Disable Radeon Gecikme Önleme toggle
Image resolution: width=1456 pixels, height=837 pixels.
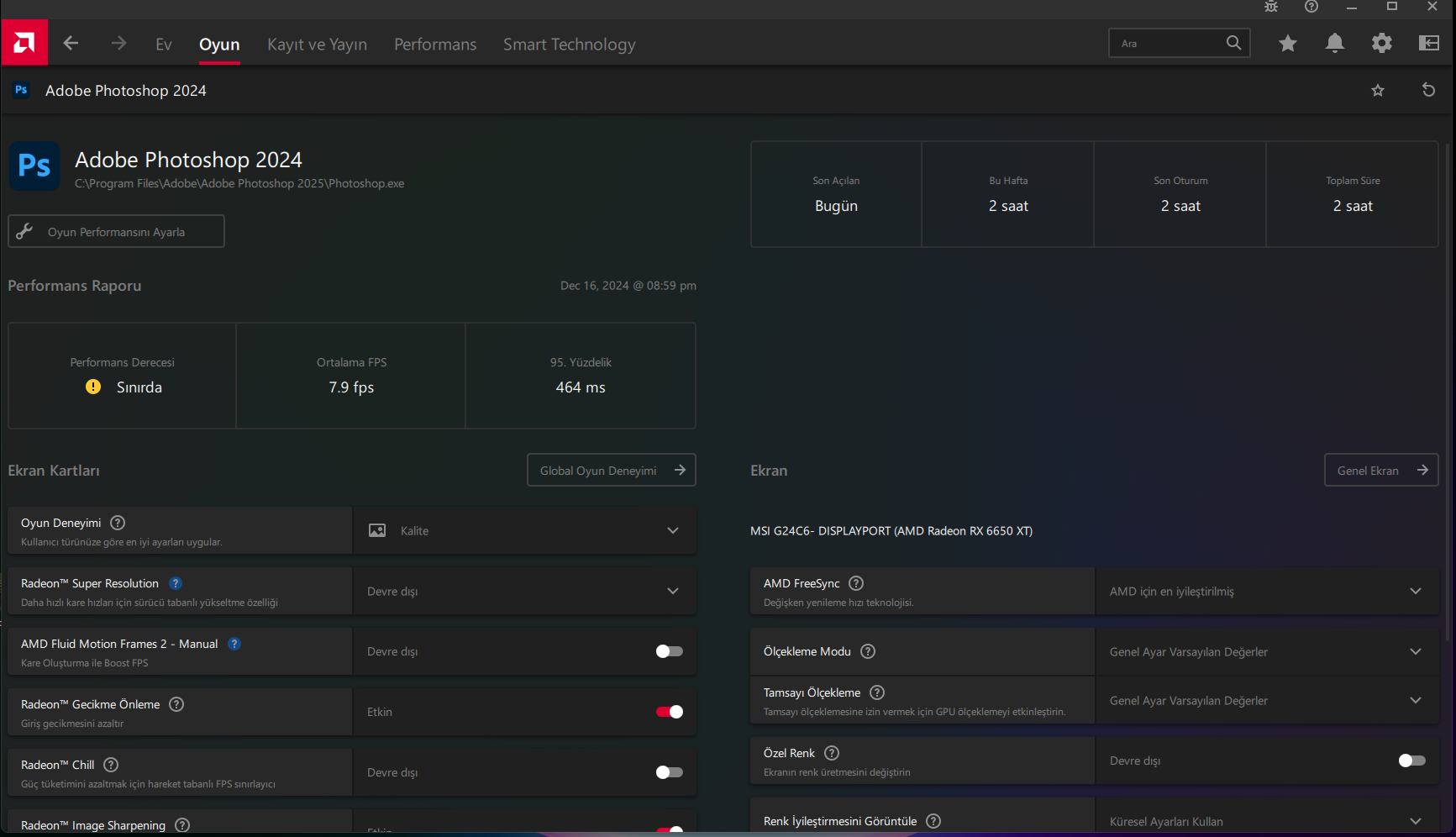(670, 712)
